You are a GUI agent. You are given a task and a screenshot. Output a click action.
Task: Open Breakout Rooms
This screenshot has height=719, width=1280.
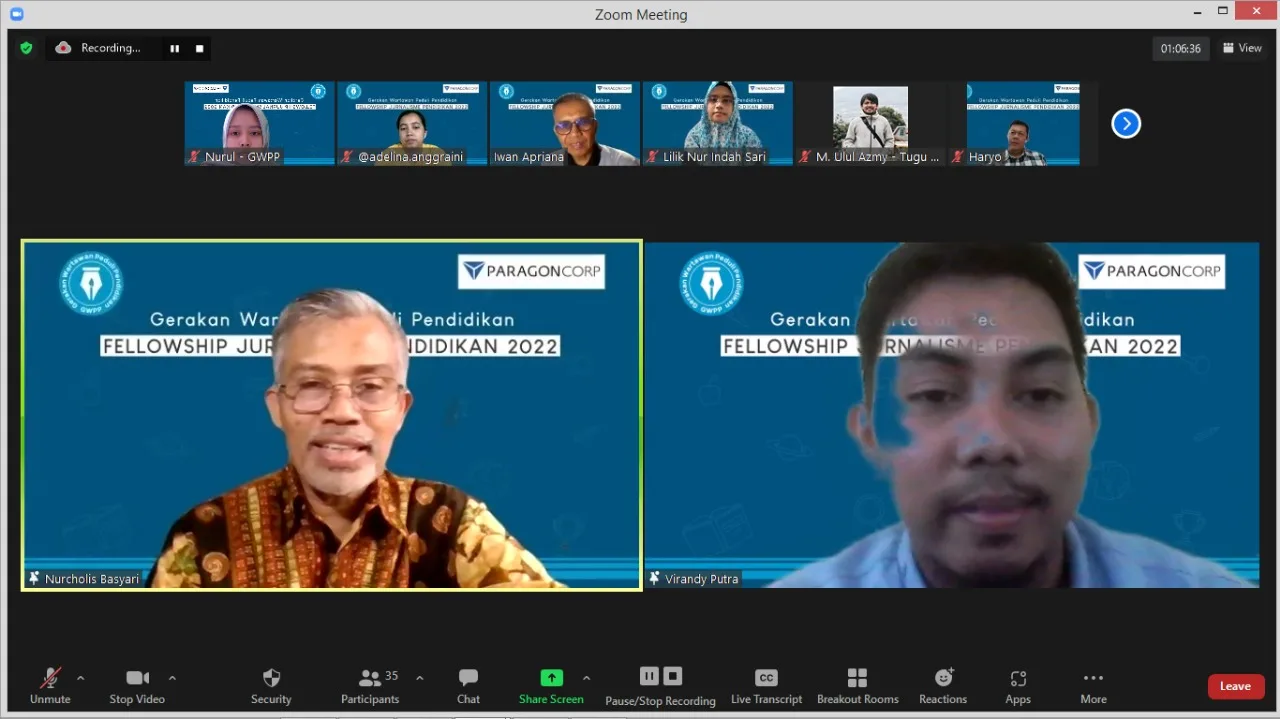857,686
